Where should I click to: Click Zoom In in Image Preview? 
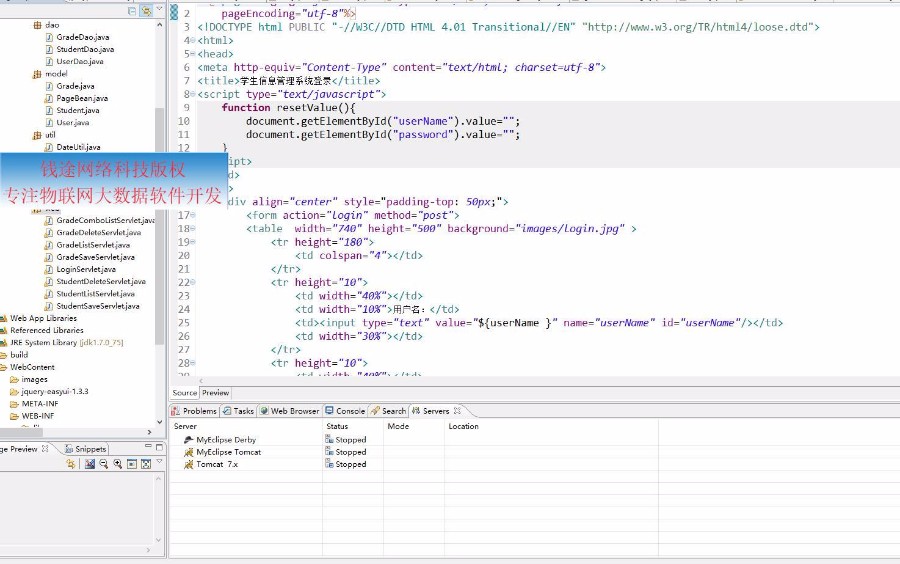tap(118, 464)
